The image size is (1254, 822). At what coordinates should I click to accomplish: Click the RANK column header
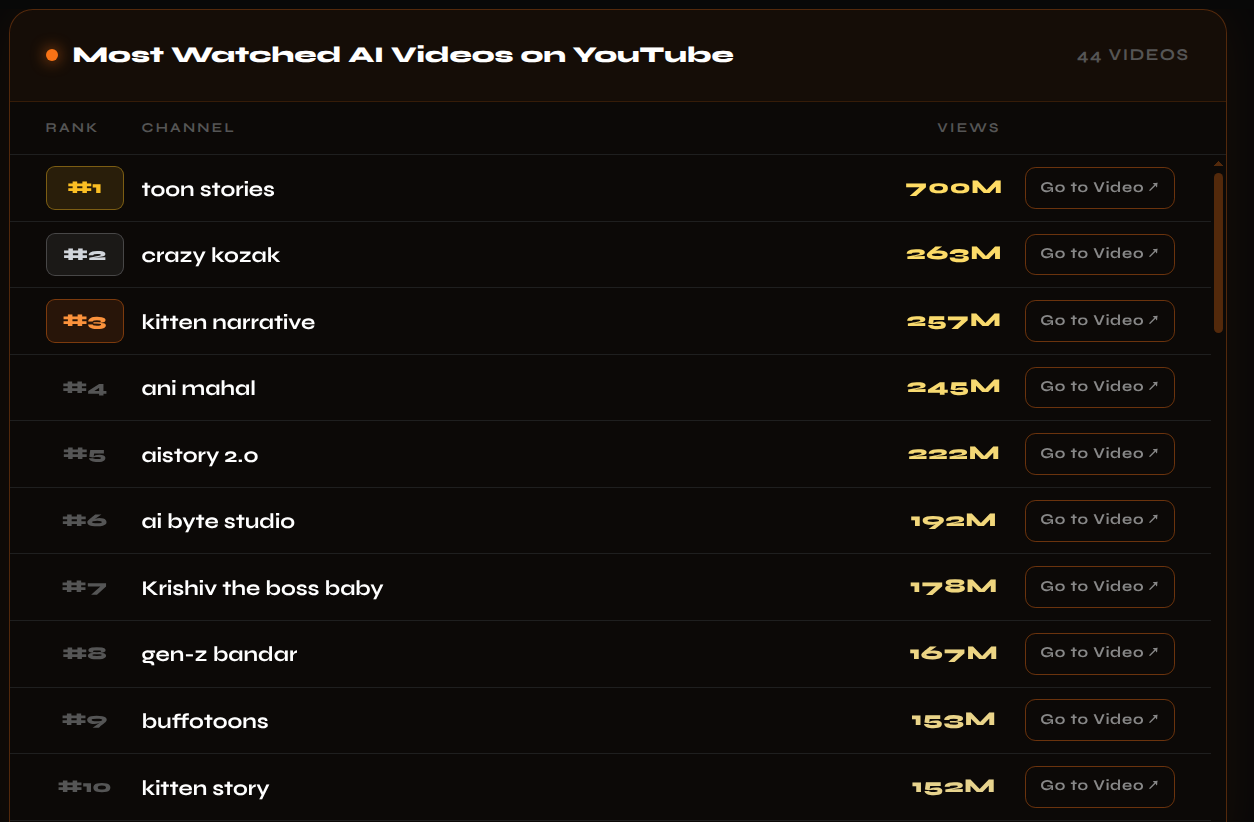(72, 128)
